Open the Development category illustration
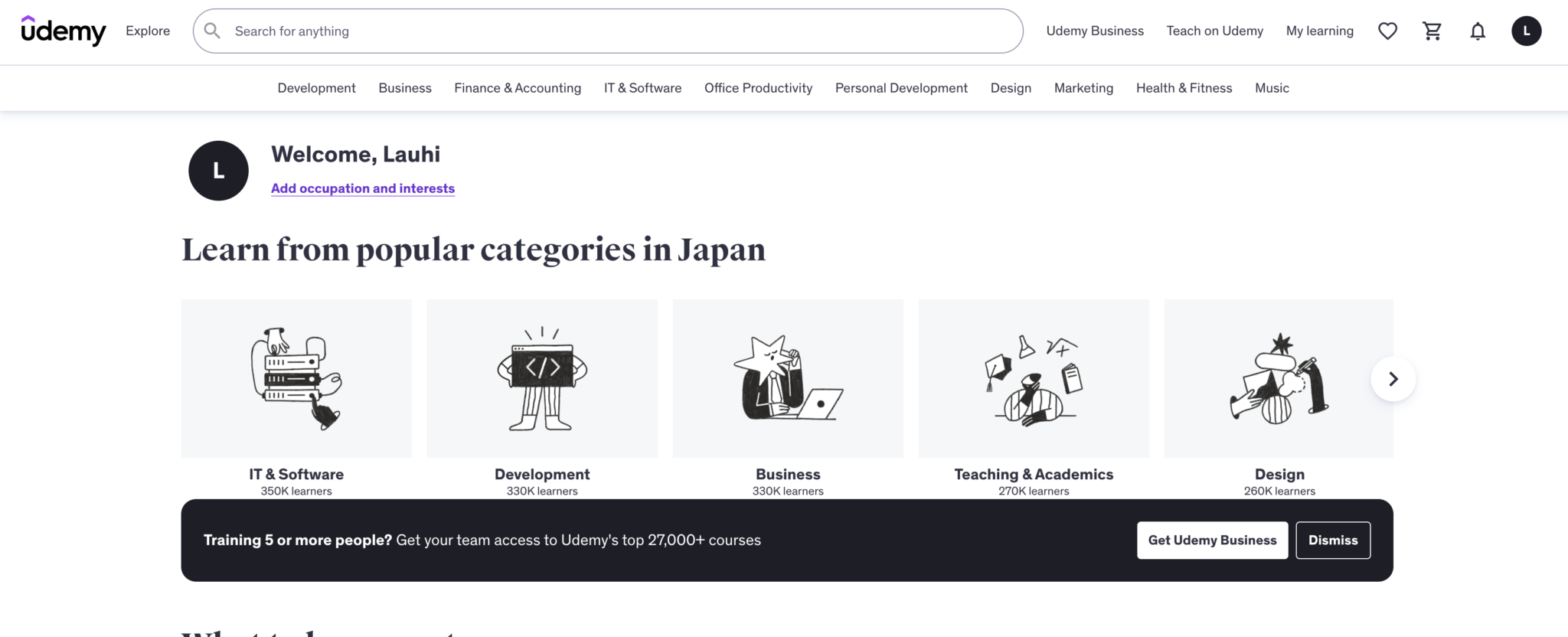 coord(542,378)
